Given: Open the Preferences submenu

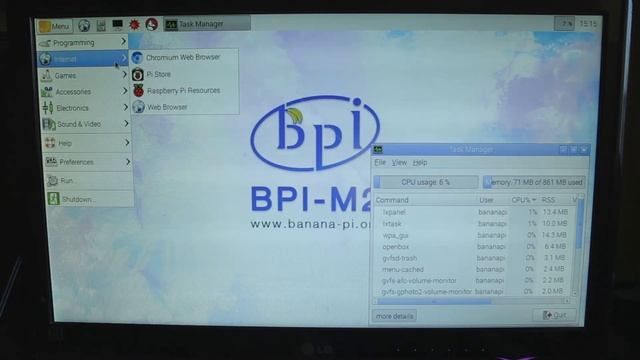Looking at the screenshot, I should click(89, 162).
